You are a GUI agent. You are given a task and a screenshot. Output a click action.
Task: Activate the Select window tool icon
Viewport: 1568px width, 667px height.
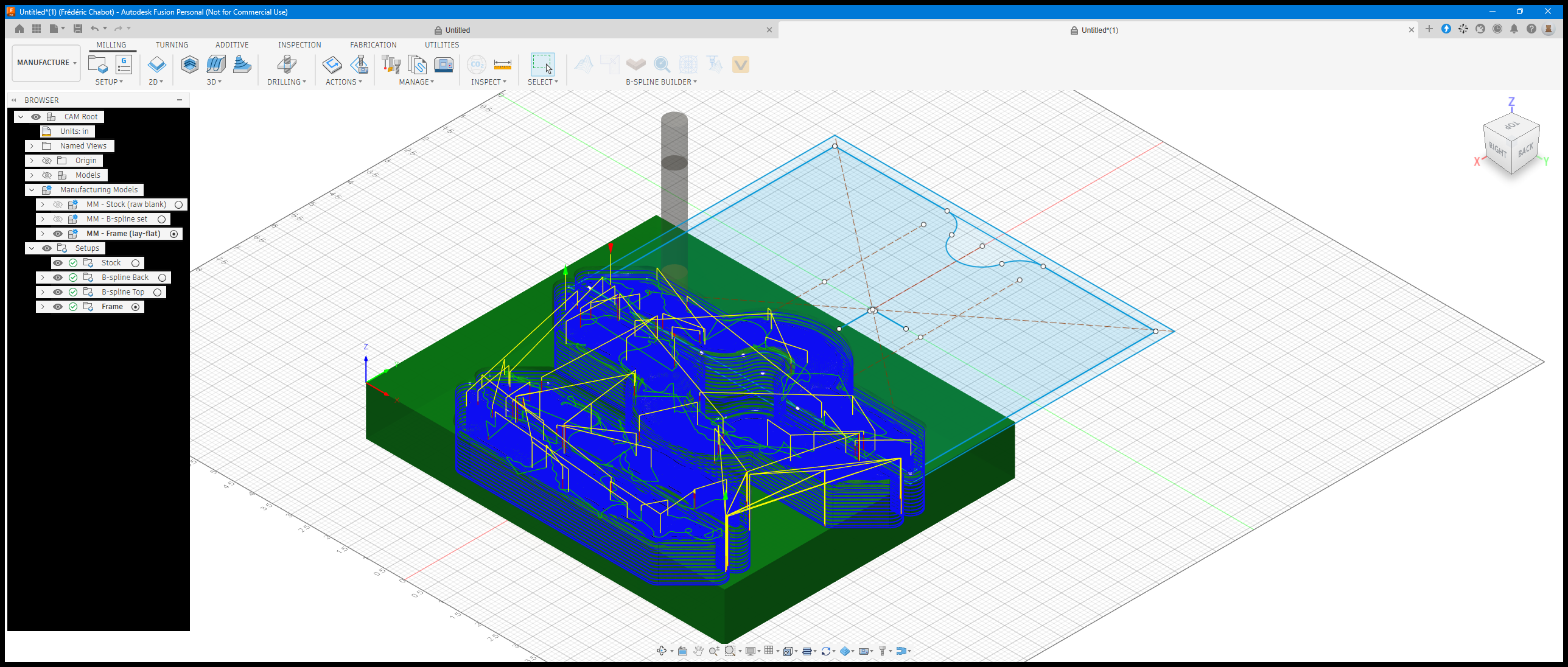click(542, 64)
